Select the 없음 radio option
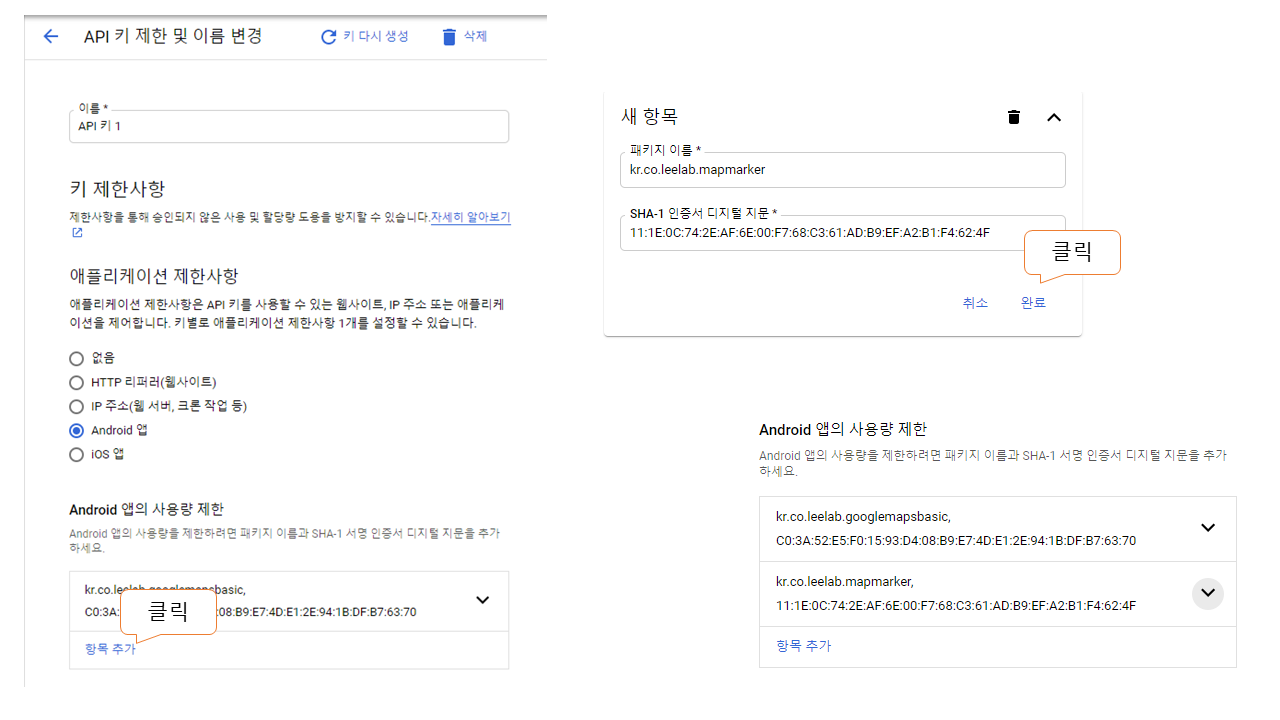This screenshot has width=1280, height=720. click(77, 358)
